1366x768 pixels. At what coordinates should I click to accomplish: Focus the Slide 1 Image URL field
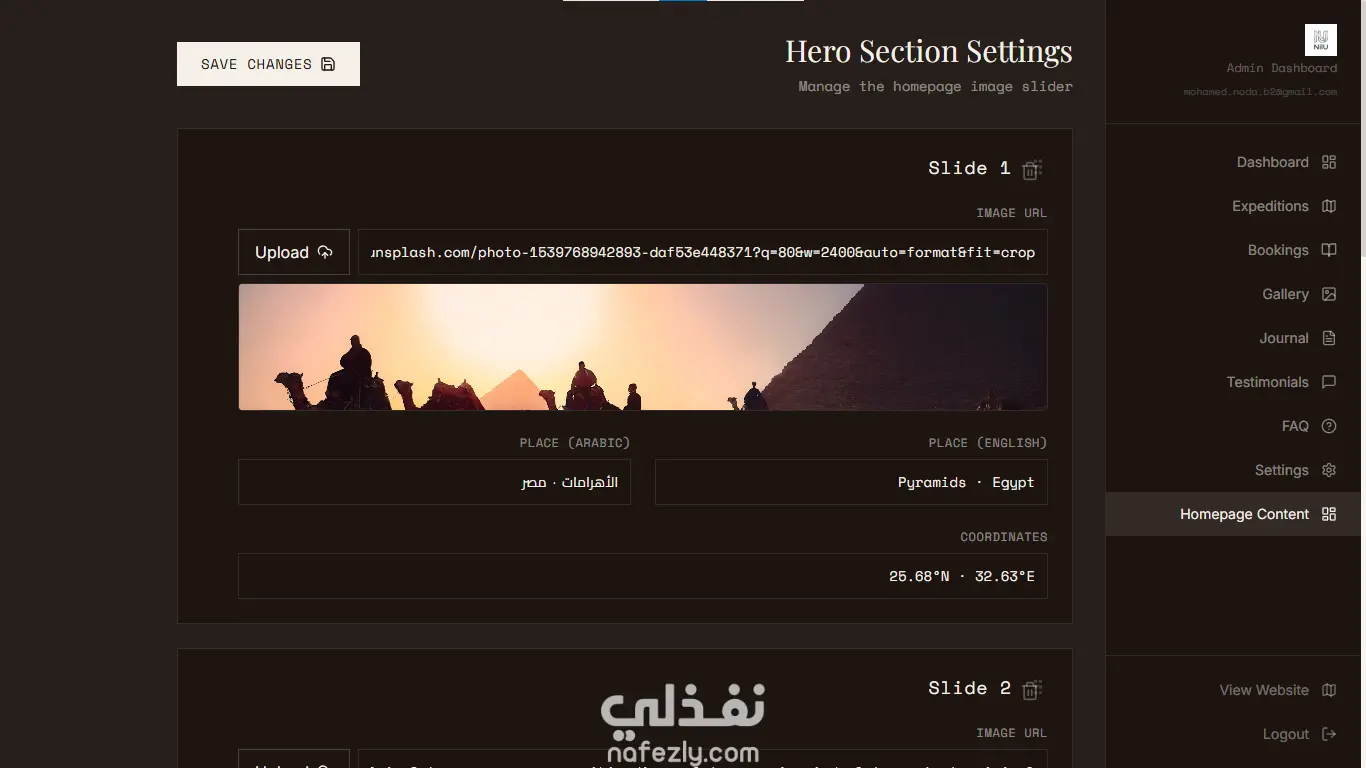pyautogui.click(x=703, y=252)
